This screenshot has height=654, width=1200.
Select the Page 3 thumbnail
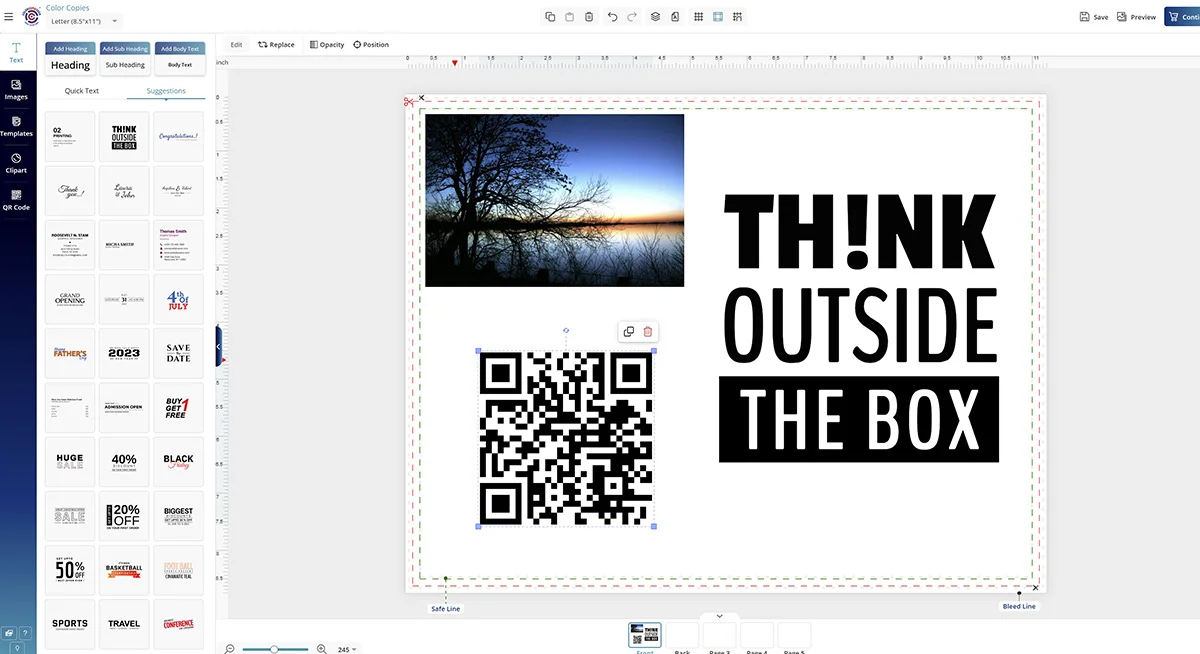coord(720,636)
